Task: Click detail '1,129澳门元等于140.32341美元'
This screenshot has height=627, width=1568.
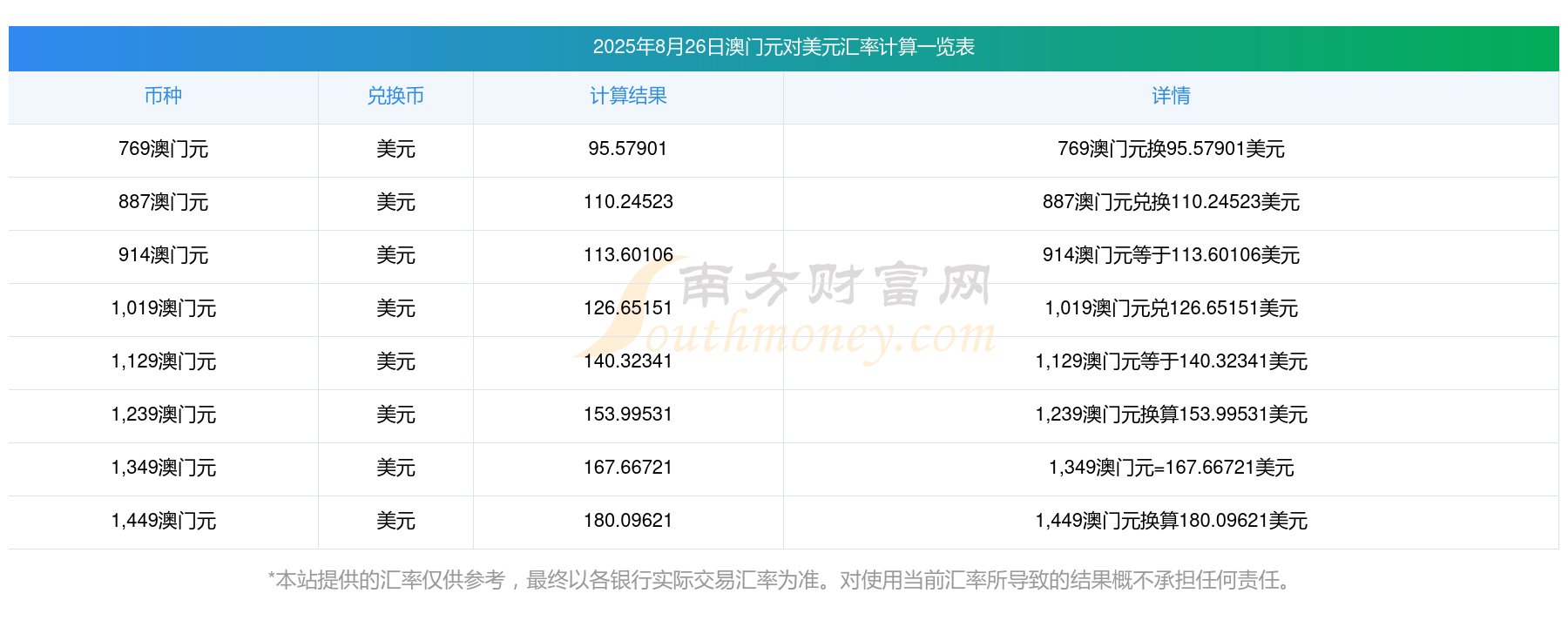Action: tap(1171, 361)
